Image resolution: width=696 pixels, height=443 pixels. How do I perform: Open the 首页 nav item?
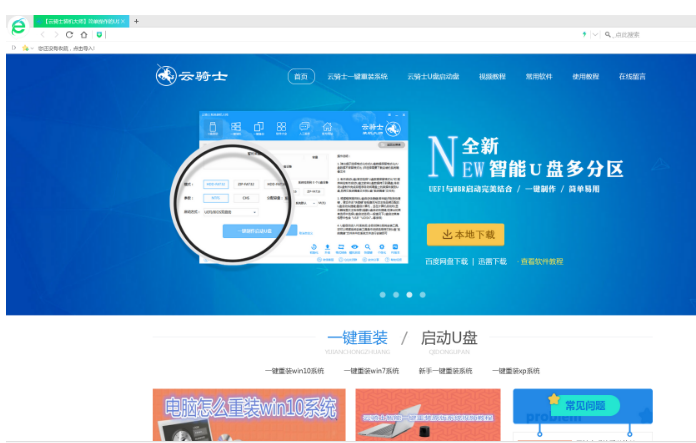(301, 76)
